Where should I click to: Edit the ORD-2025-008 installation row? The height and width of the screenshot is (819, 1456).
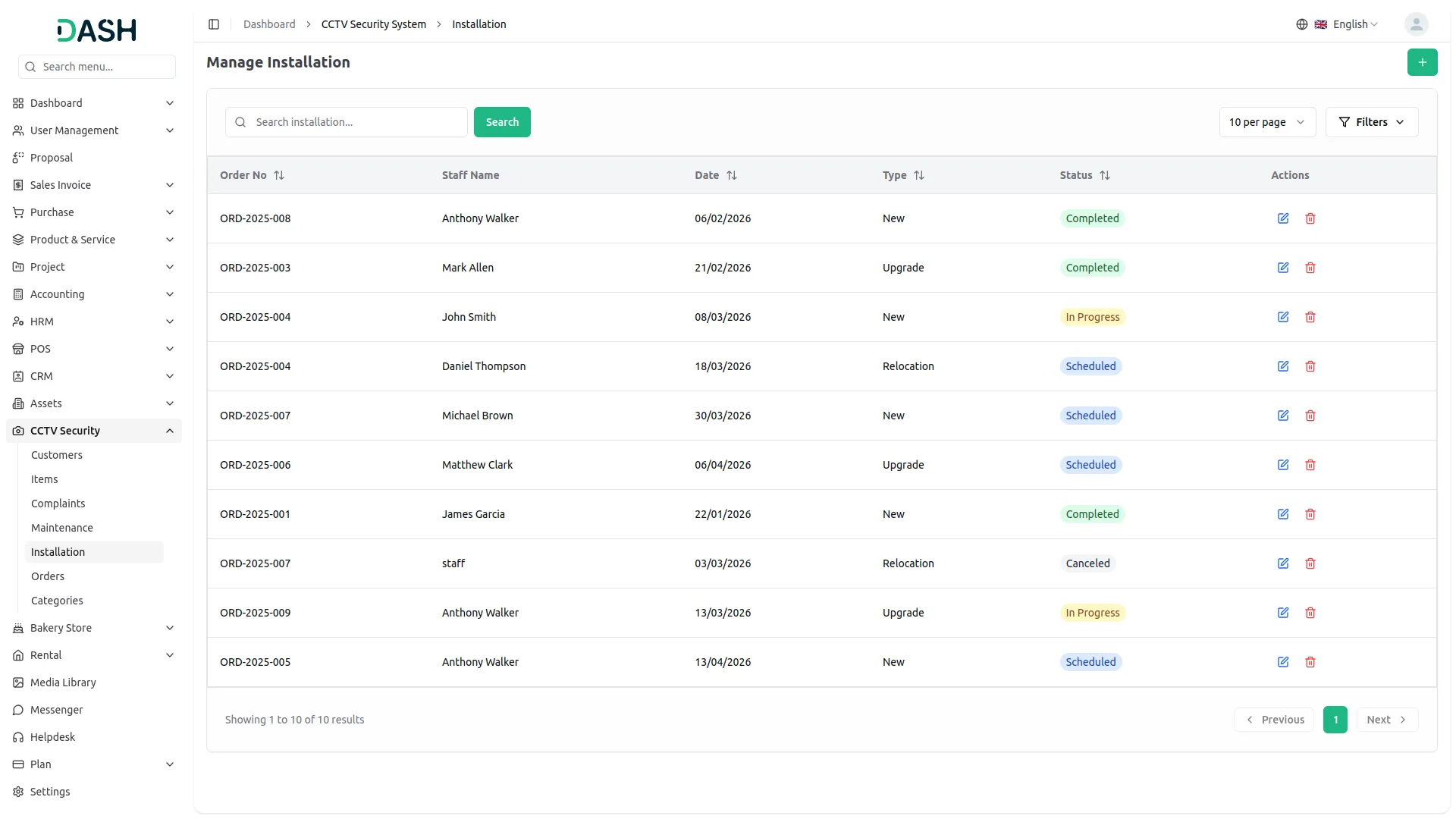pos(1283,218)
